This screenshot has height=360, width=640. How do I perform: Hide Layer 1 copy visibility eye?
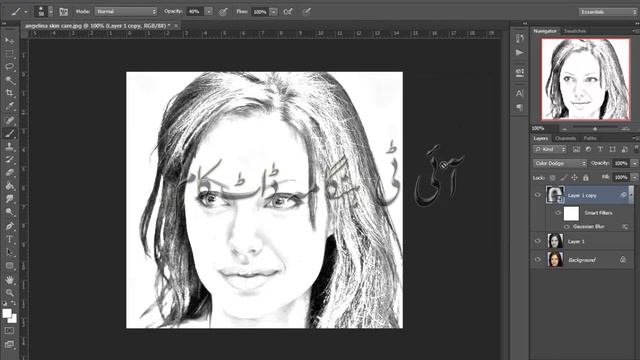(538, 195)
